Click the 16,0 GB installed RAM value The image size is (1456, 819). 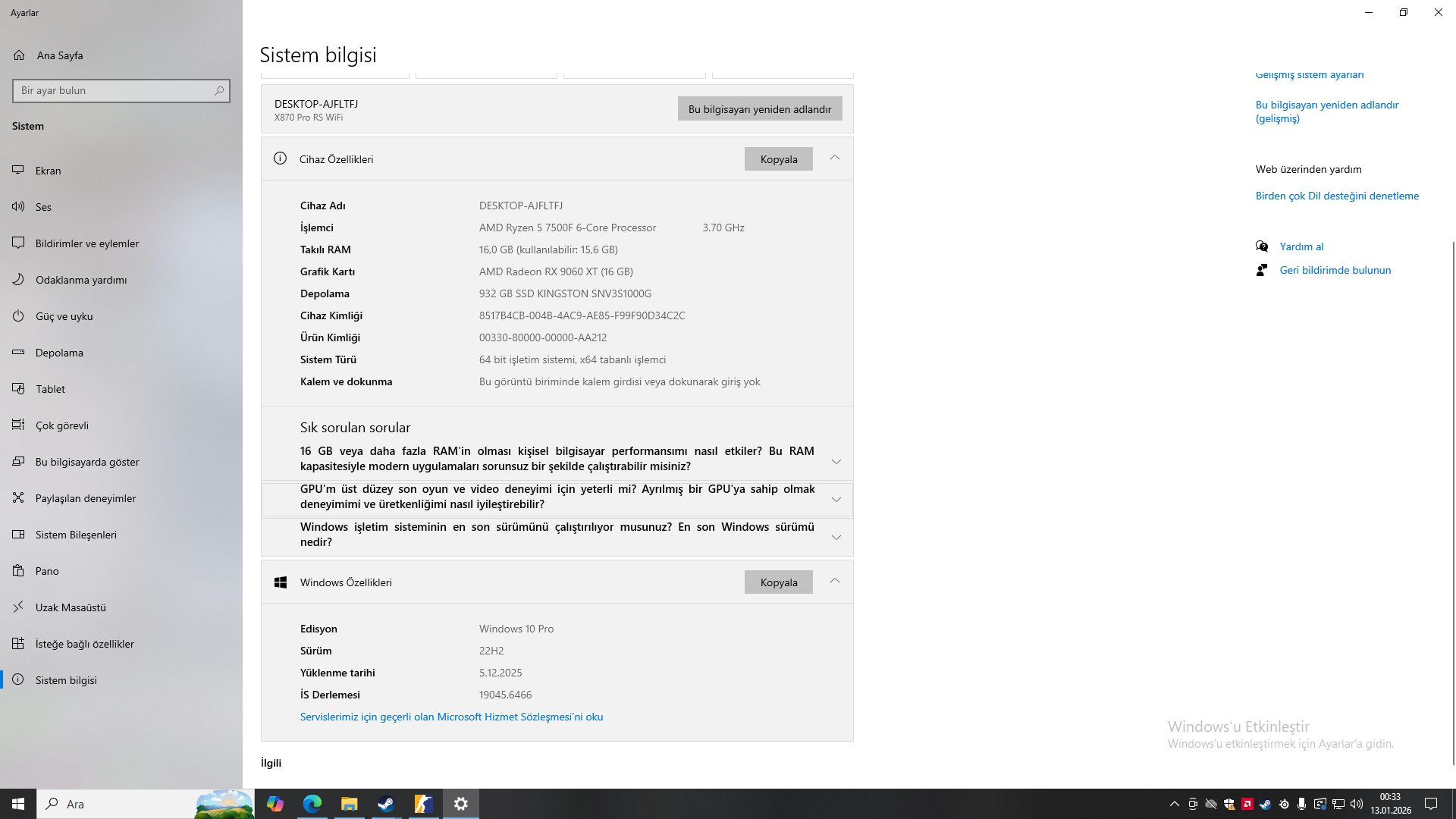tap(548, 249)
